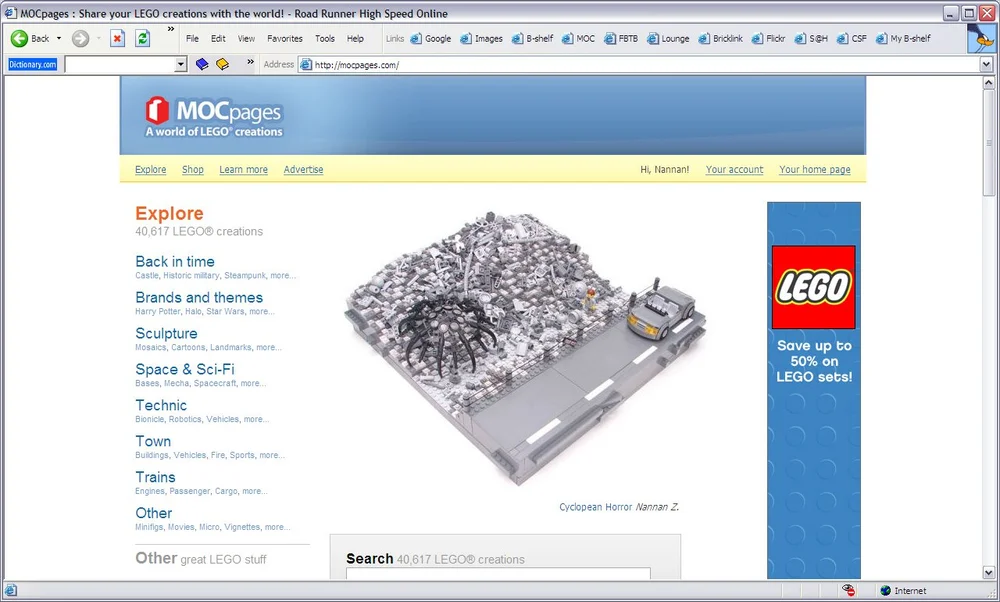Screen dimensions: 1000x602
Task: Click the Vignettes subcategory link
Action: tap(242, 527)
